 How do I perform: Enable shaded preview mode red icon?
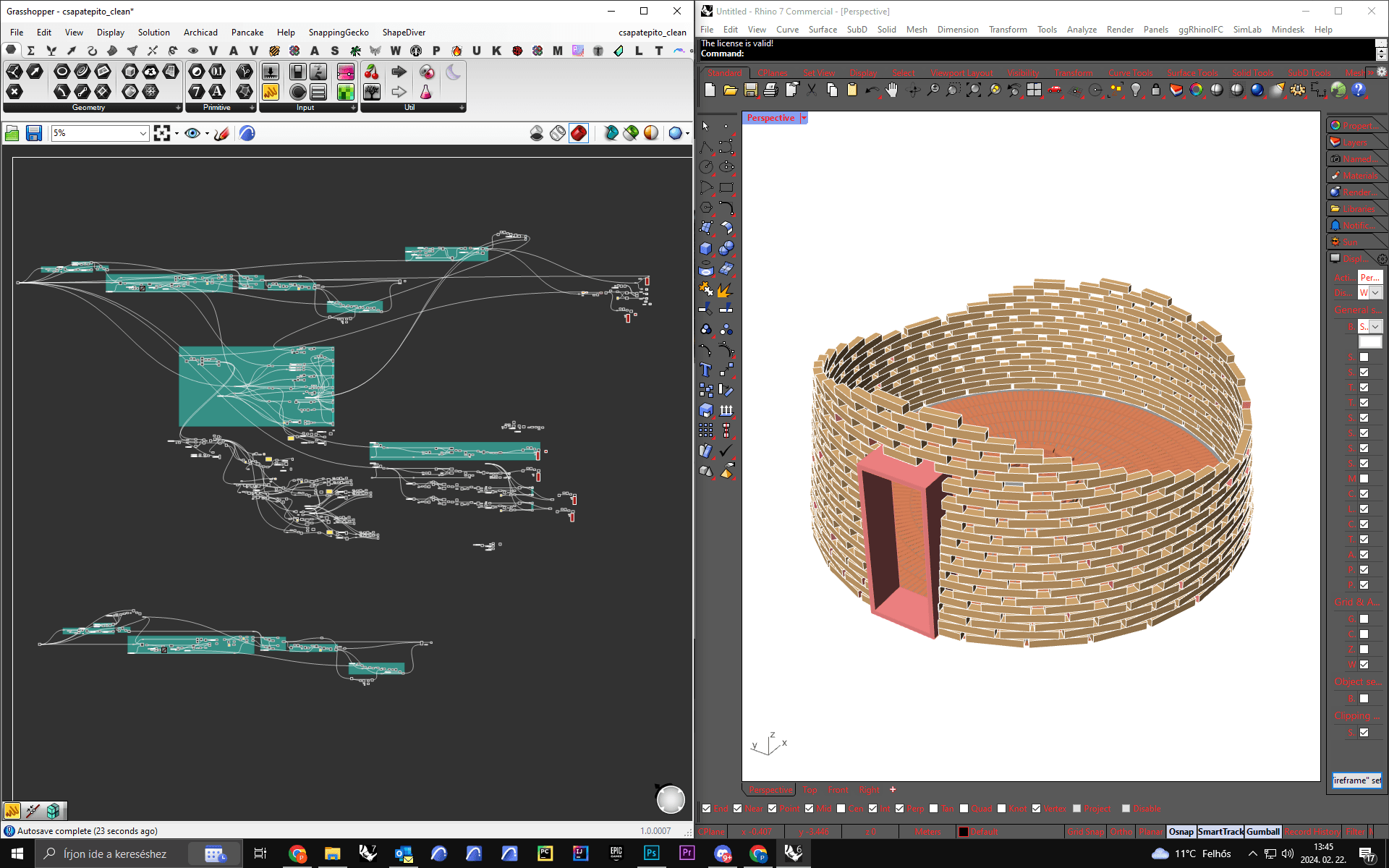(x=579, y=133)
